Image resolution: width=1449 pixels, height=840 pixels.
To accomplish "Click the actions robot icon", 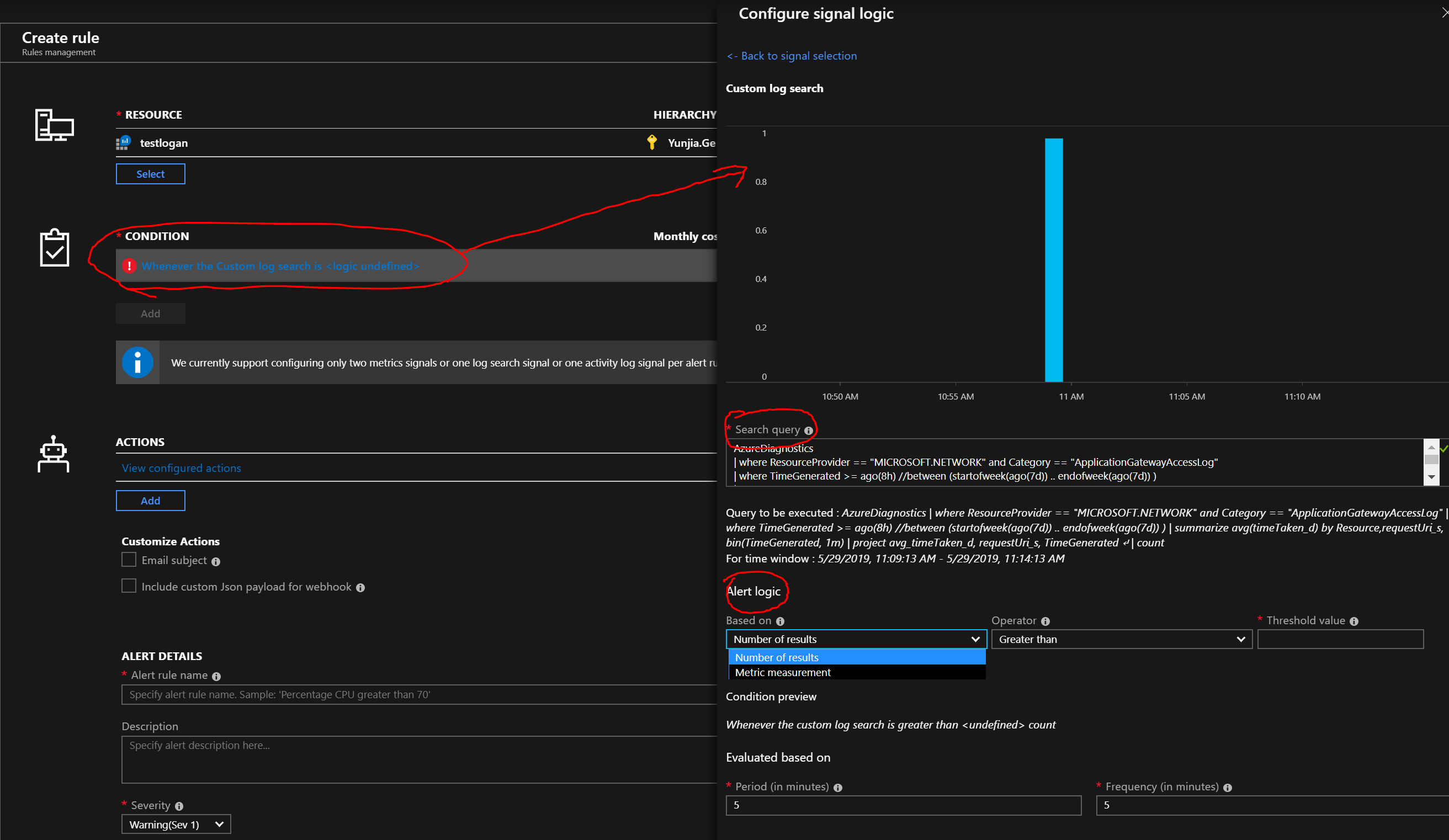I will click(54, 454).
